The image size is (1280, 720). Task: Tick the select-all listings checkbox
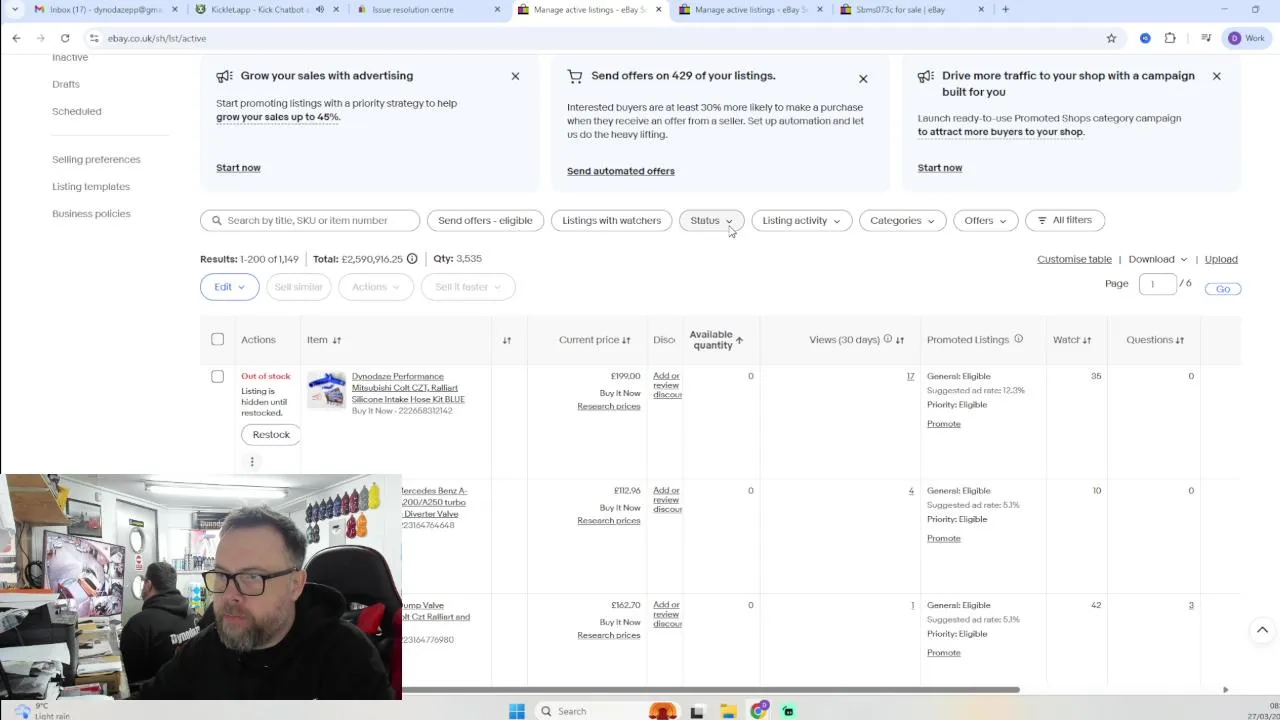tap(217, 339)
